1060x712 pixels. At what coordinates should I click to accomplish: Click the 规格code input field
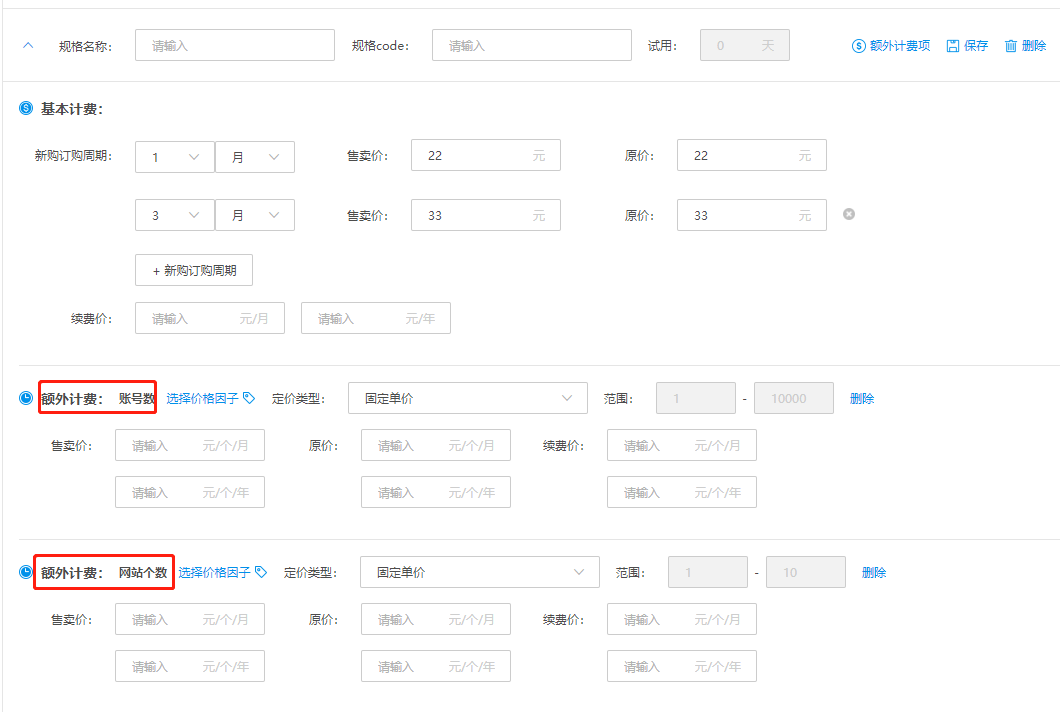[531, 45]
